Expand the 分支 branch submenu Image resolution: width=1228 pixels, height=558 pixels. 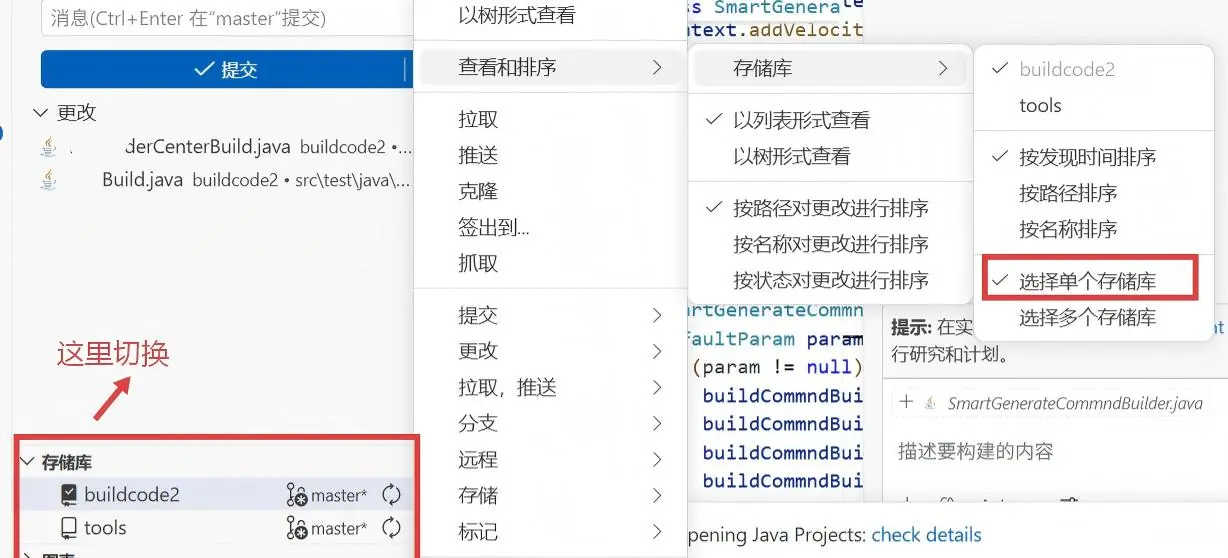(549, 423)
